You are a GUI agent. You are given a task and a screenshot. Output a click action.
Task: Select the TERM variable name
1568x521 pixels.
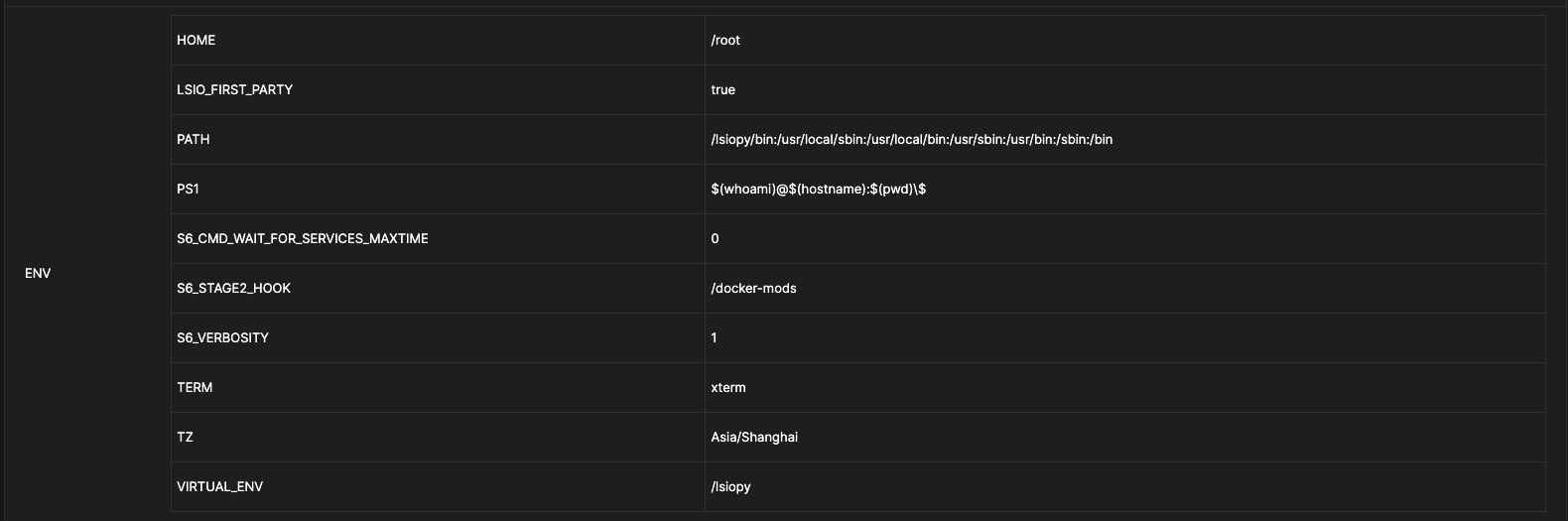(x=195, y=388)
